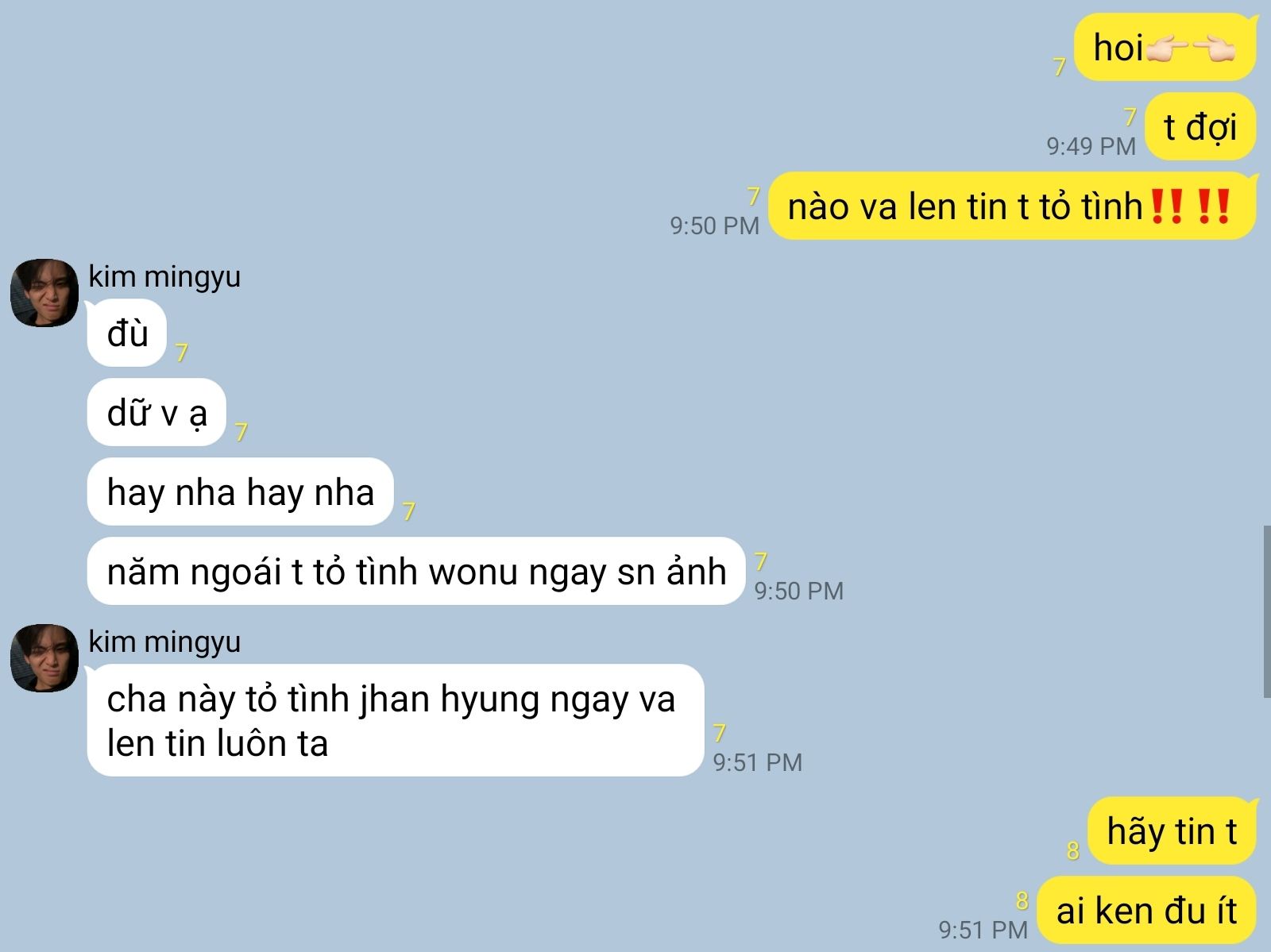Select the "t đợi" yellow bubble
This screenshot has height=952, width=1271.
(x=1200, y=127)
